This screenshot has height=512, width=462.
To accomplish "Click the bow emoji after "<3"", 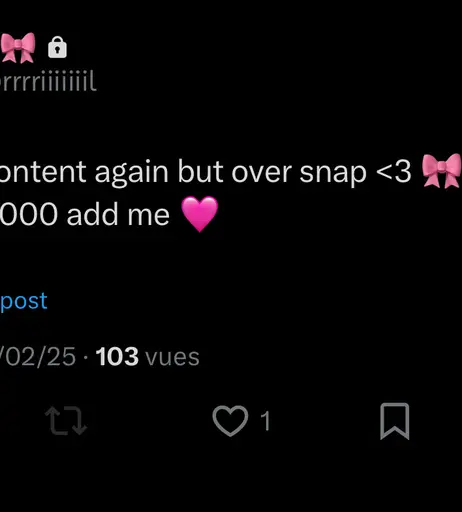I will (441, 171).
